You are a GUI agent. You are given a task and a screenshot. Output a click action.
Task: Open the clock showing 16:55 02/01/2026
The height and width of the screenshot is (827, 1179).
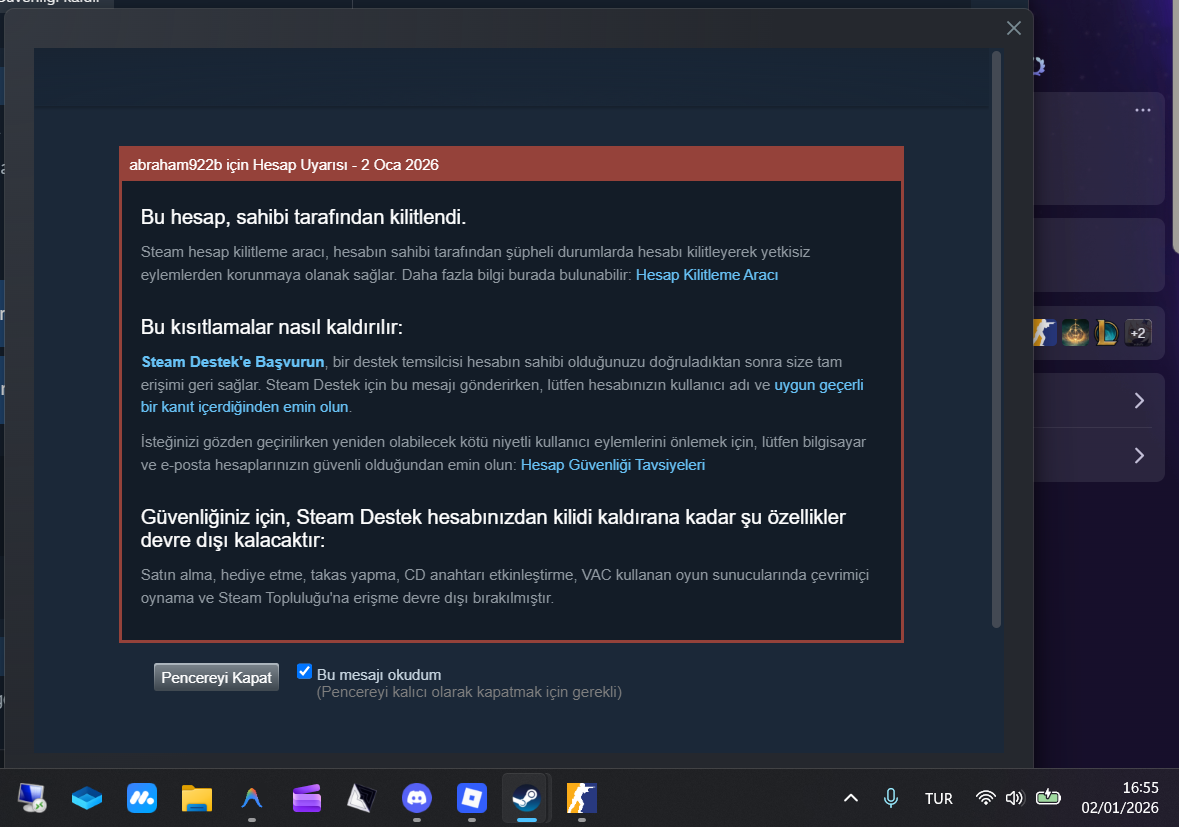(x=1120, y=798)
